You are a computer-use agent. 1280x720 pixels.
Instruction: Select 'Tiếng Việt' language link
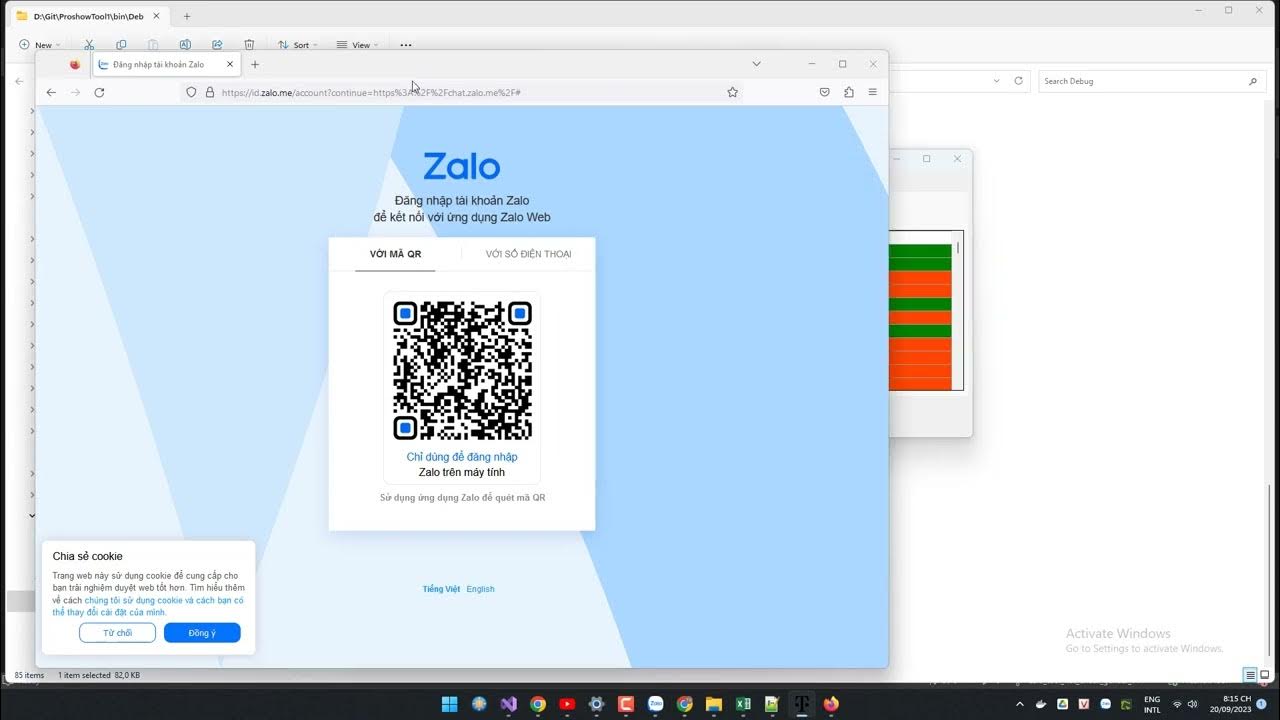pos(441,589)
